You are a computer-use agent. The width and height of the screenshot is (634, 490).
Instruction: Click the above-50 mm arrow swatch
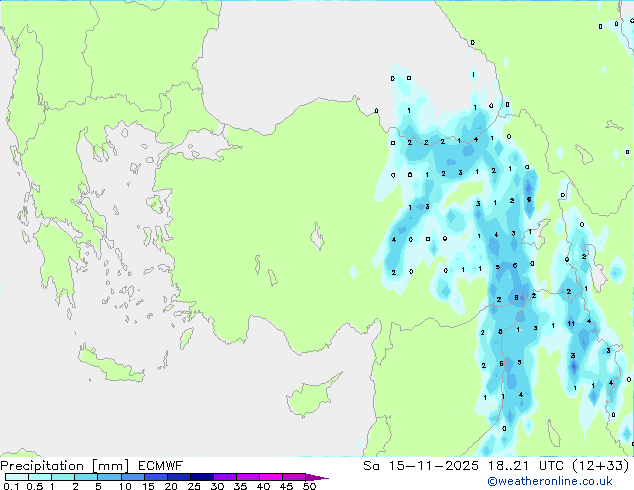(316, 477)
